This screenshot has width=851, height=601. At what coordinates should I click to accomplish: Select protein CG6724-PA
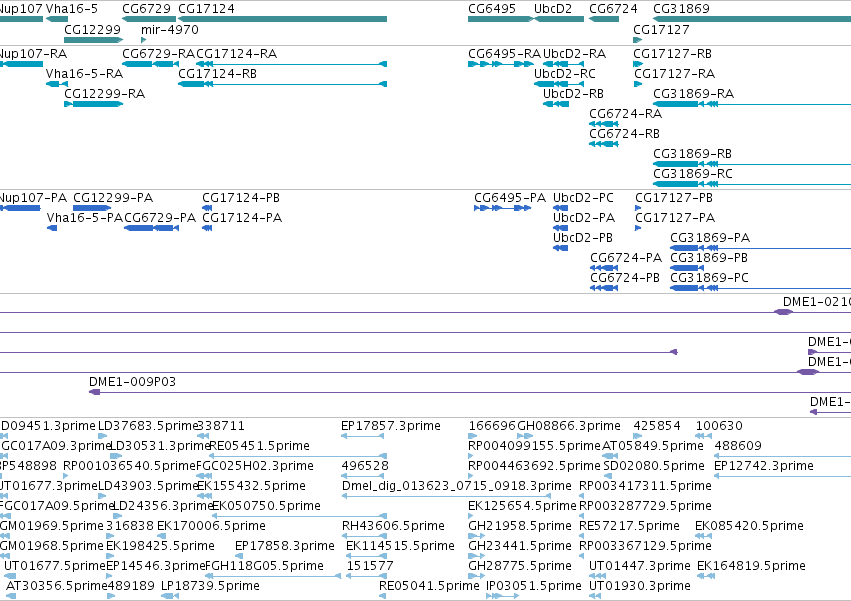coord(604,268)
